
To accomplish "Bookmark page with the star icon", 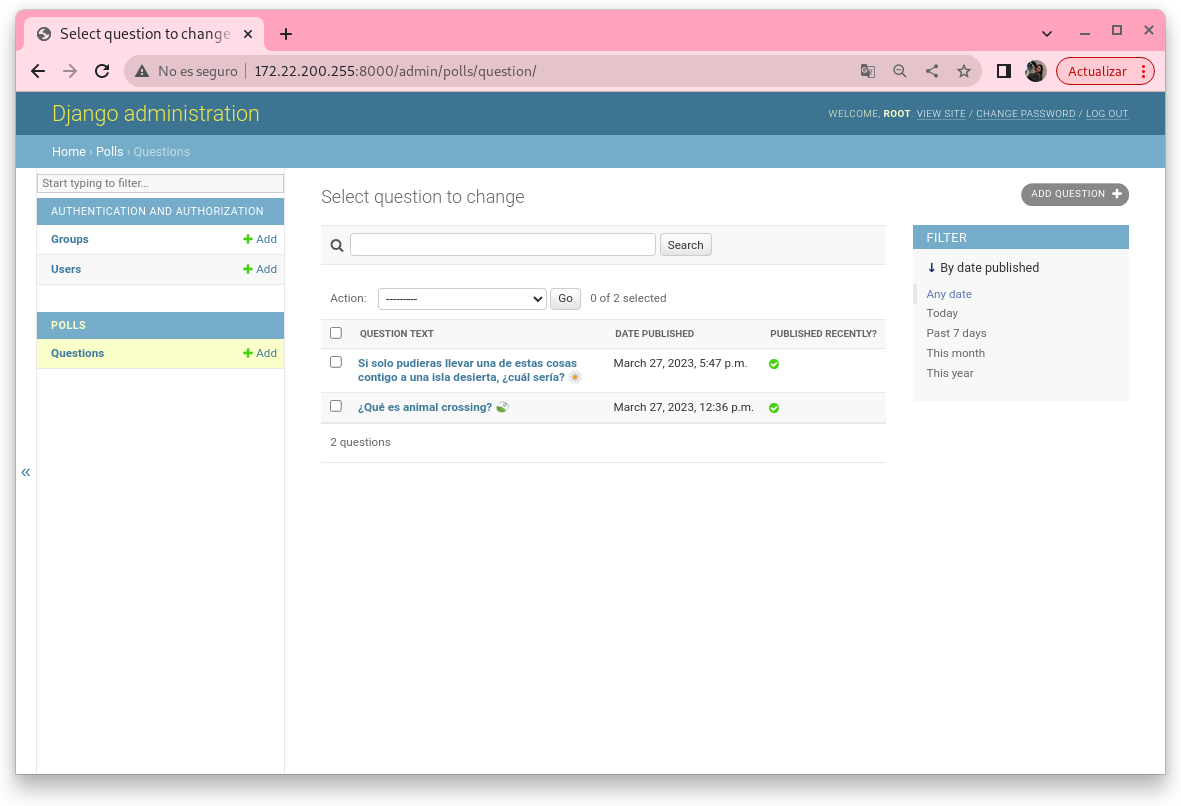I will pos(963,71).
